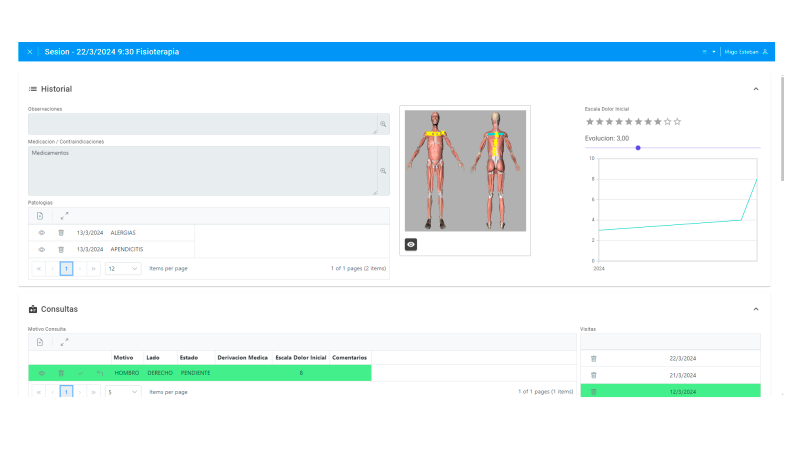Toggle the eye button under the anatomy image
This screenshot has height=449, width=800.
[411, 244]
